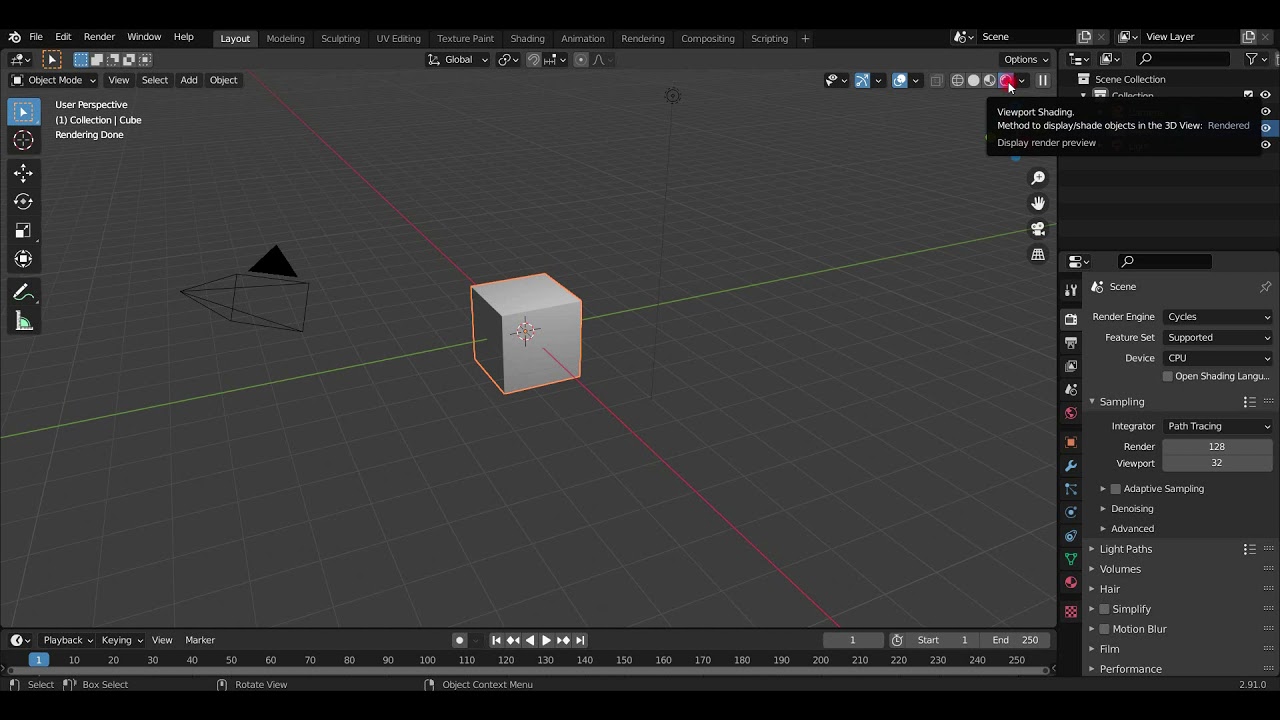
Task: Switch to the Output Properties tab
Action: point(1070,342)
